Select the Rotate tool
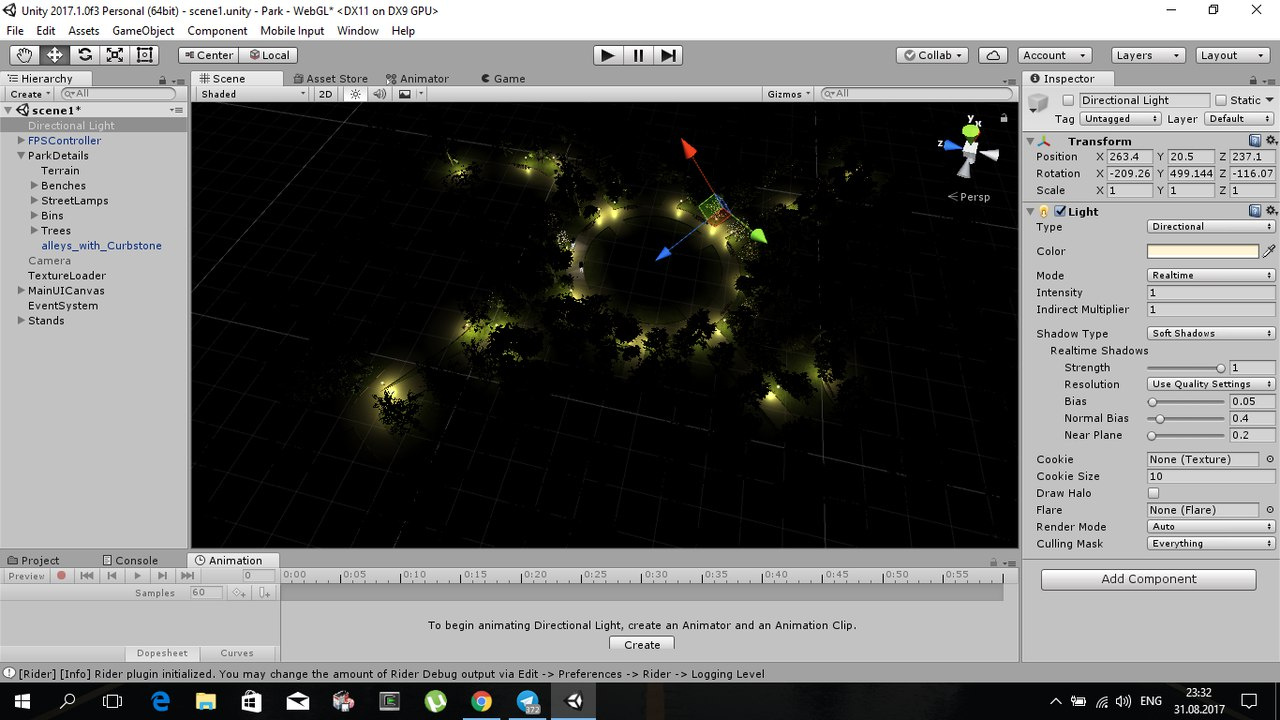Screen dimensions: 1280x720 pos(85,55)
